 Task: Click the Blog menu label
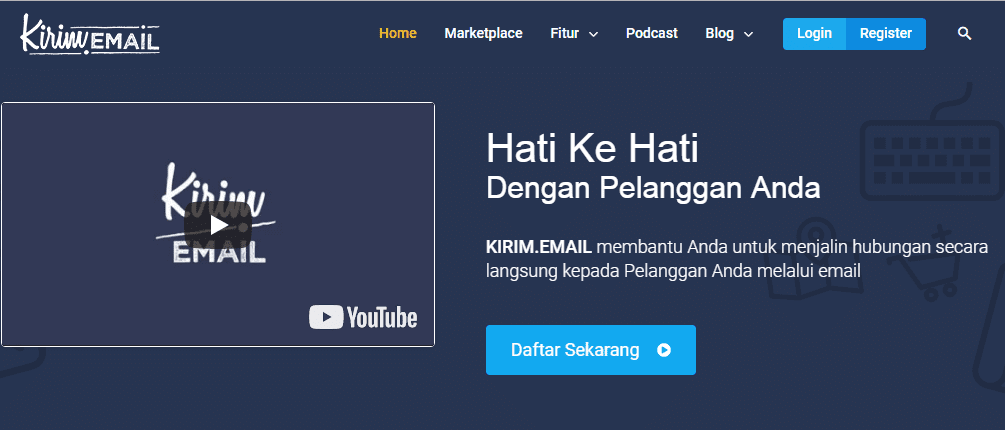[x=719, y=33]
